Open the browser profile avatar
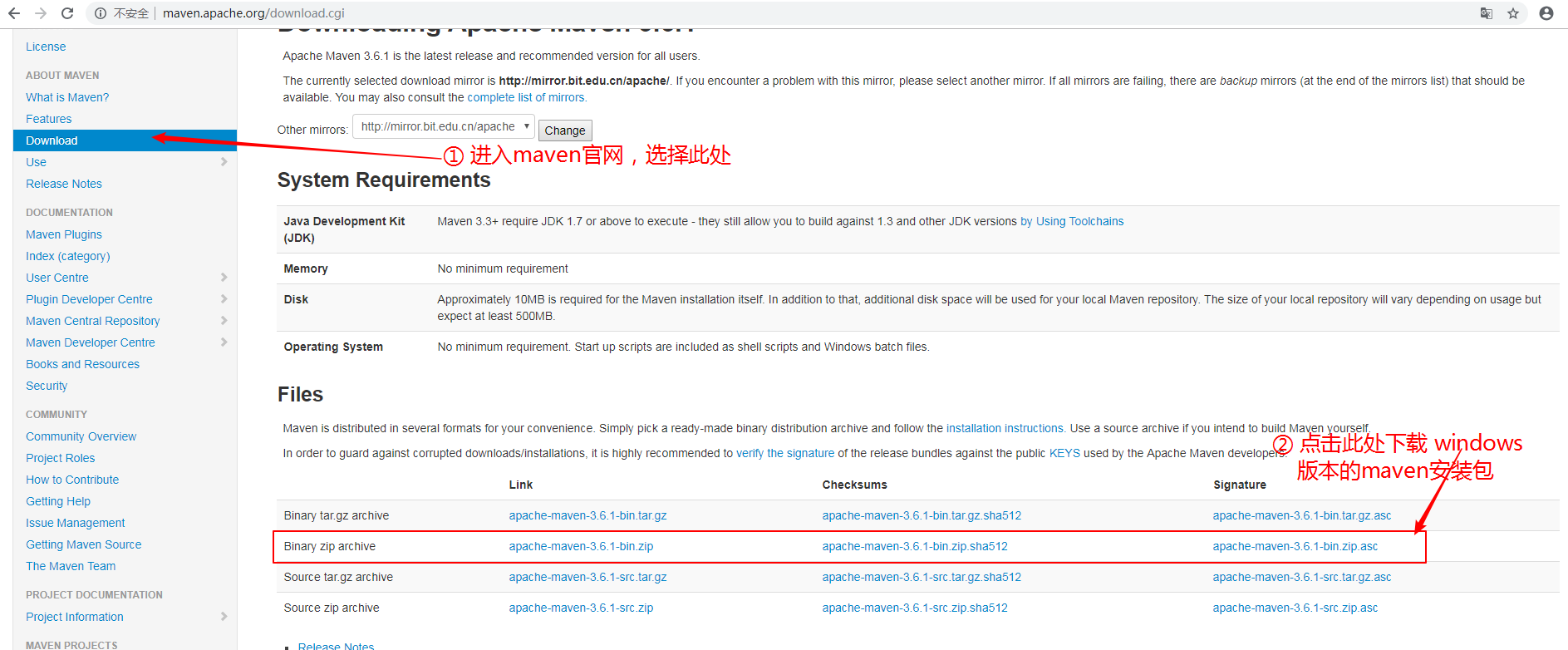Viewport: 1568px width, 650px height. pyautogui.click(x=1546, y=13)
